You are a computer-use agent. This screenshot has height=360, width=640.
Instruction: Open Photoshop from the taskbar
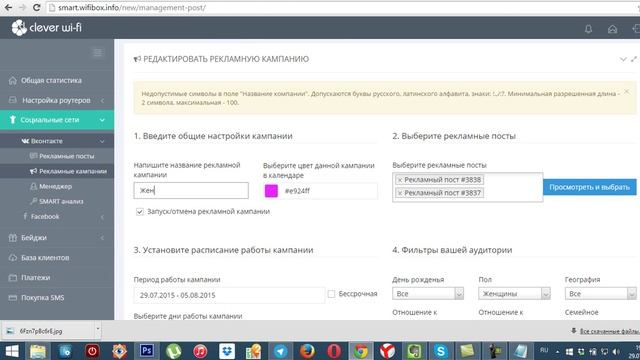[146, 351]
